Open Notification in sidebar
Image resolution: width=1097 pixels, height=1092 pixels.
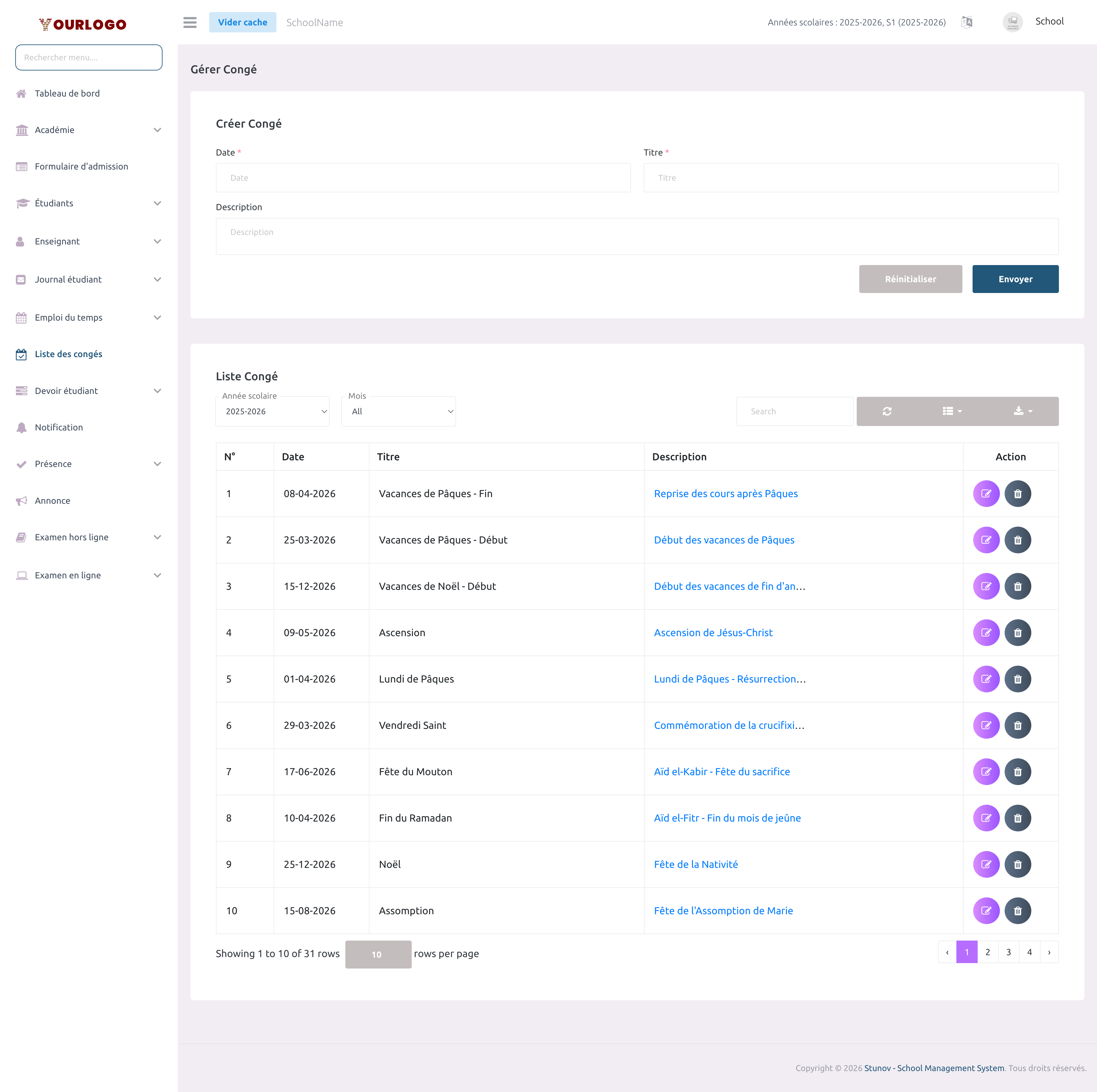tap(58, 427)
